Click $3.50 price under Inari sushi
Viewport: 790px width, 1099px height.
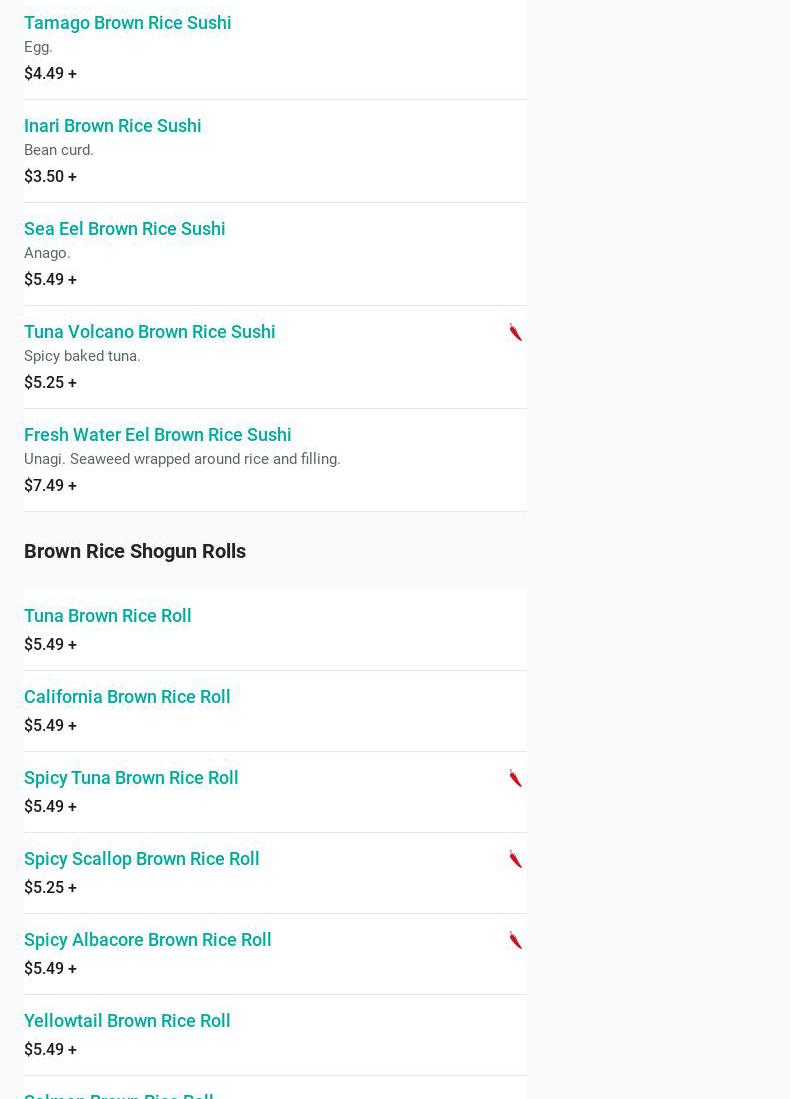click(50, 176)
